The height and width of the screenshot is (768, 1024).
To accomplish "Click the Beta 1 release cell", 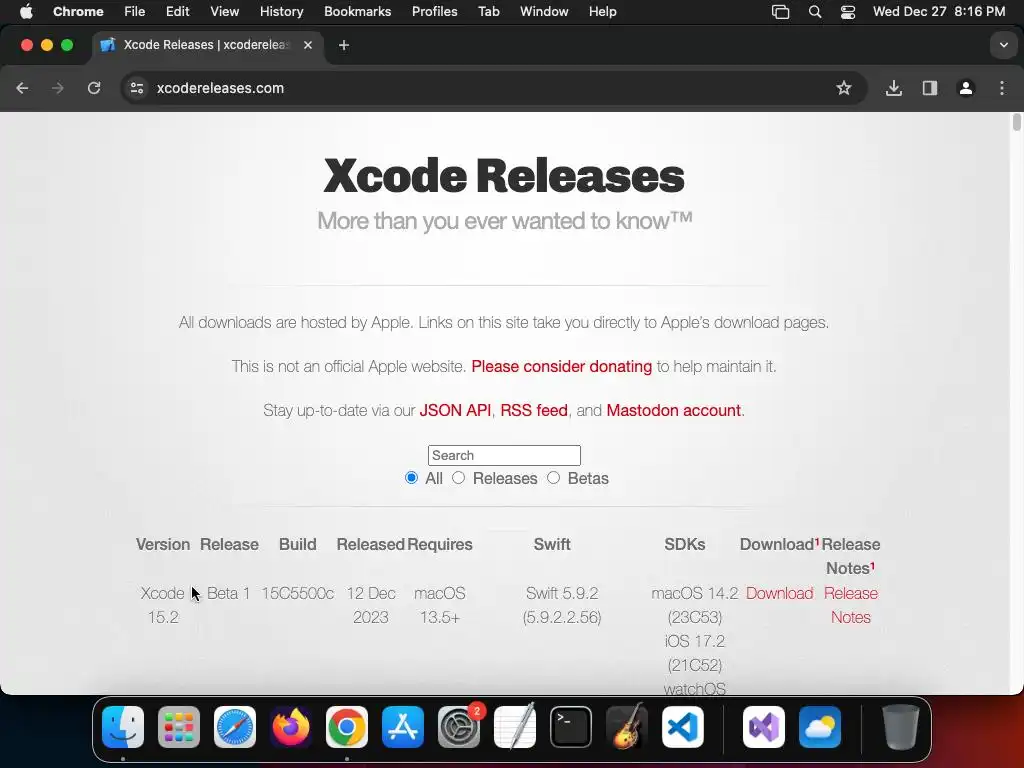I will (229, 593).
